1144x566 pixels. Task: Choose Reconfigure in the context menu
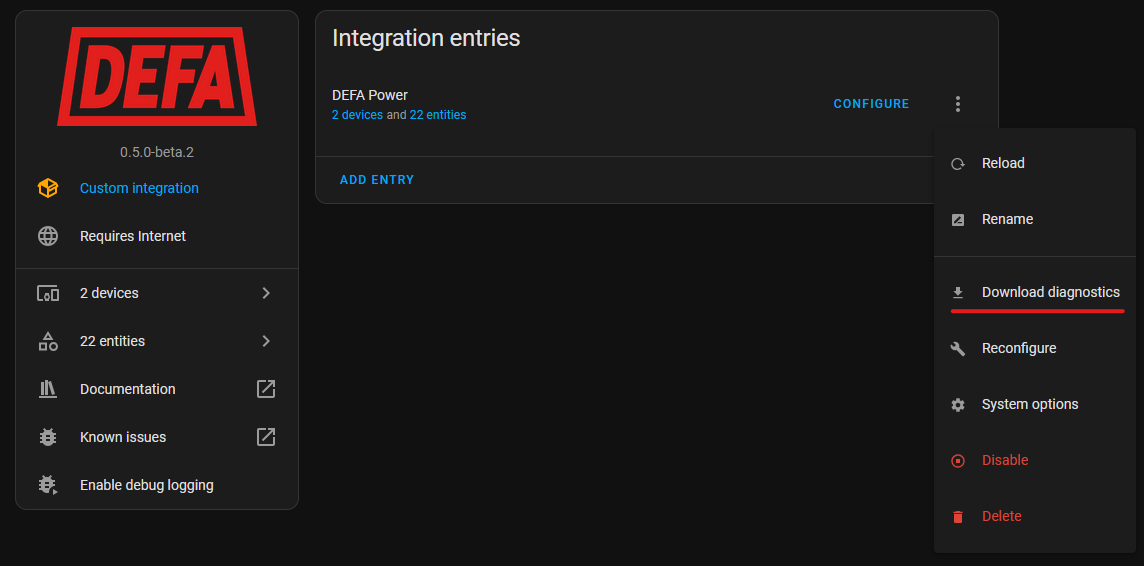tap(1018, 348)
